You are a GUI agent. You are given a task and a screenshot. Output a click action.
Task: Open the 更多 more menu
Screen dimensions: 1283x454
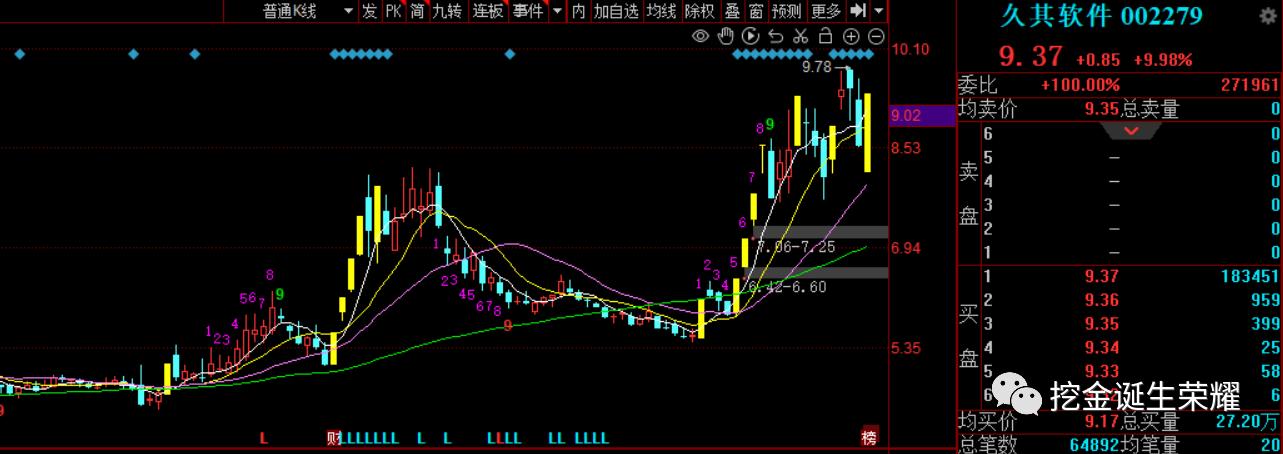(826, 11)
